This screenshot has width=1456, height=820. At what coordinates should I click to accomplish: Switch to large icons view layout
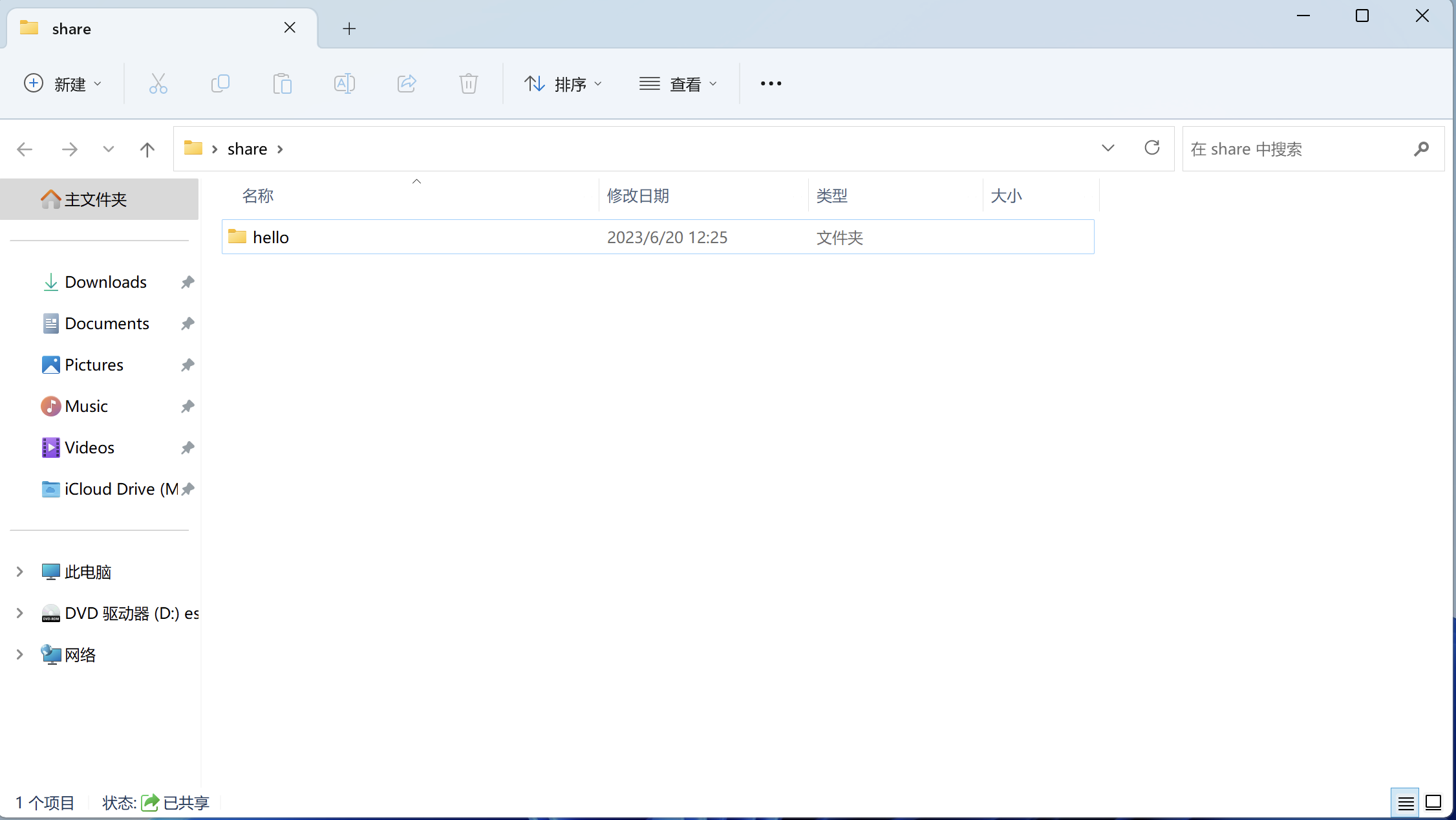coord(1433,803)
